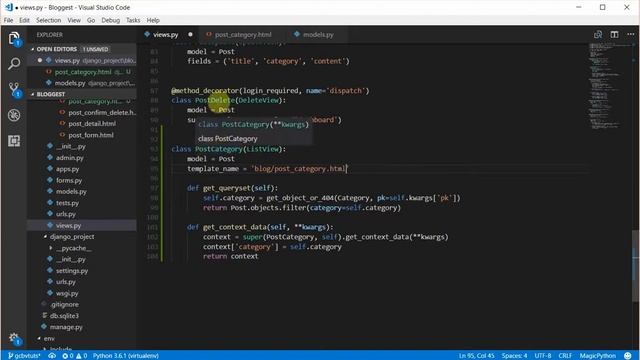Open the Extensions view icon
Viewport: 640px width, 360px height.
[14, 141]
